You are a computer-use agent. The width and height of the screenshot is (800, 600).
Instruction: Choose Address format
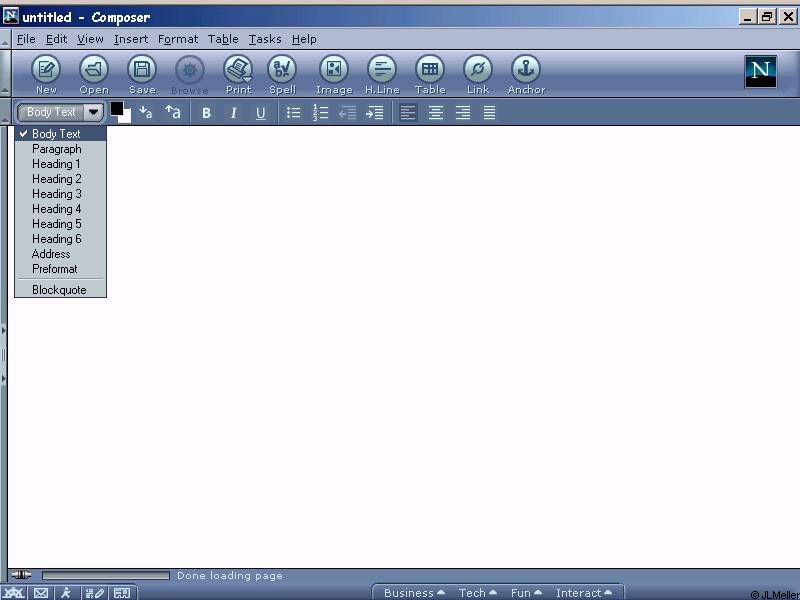tap(60, 254)
